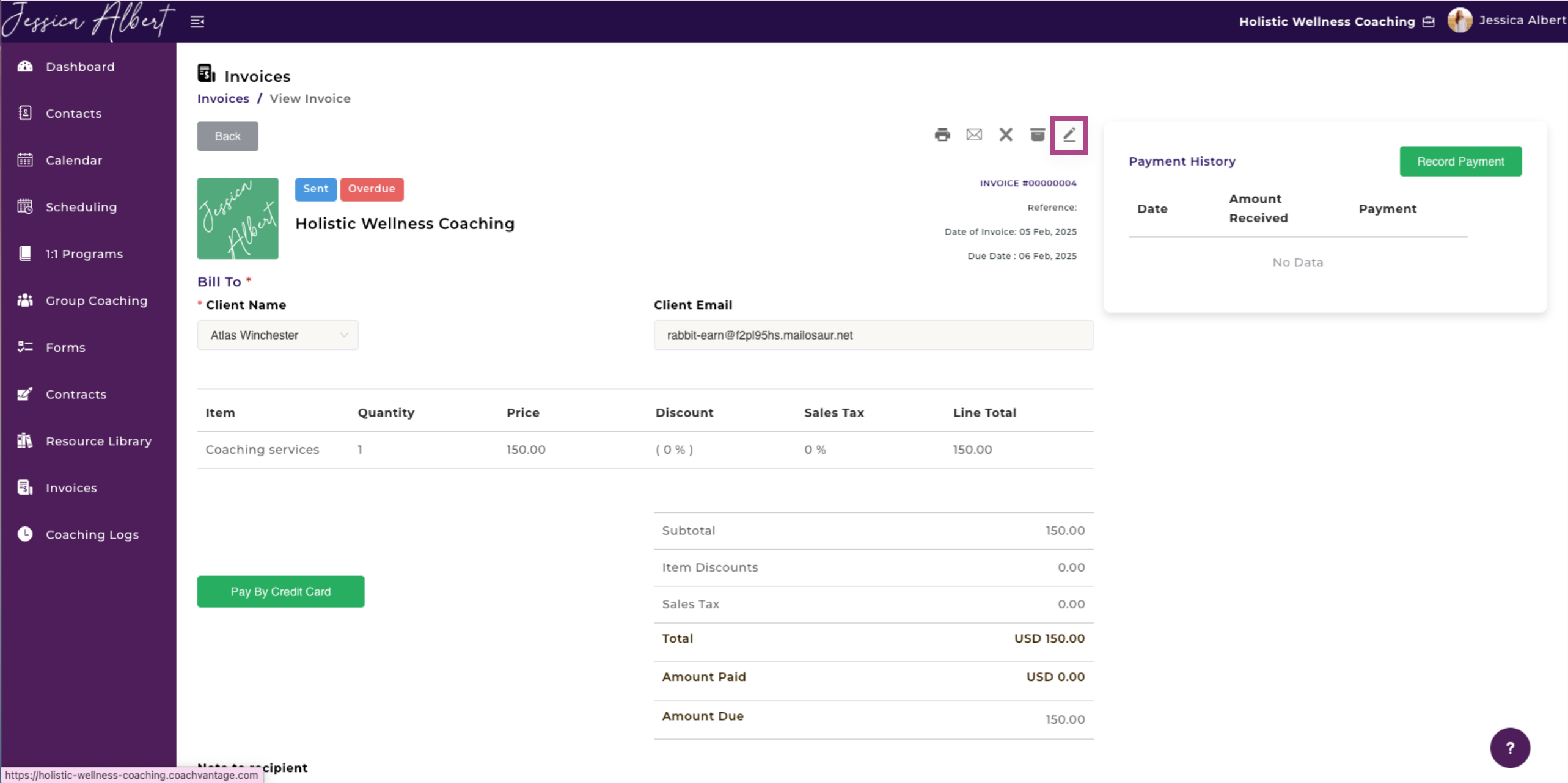Click the Contacts address book icon

click(x=25, y=113)
